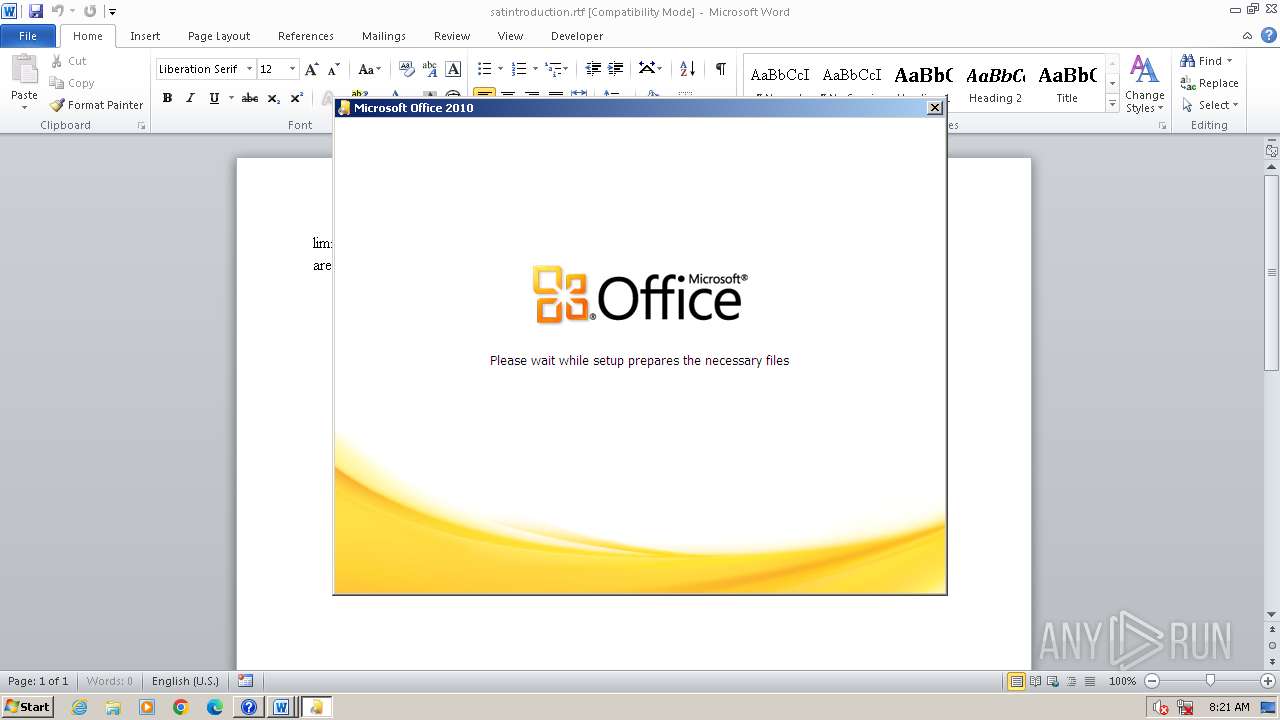Click the Undo arrow in Word's title bar
The image size is (1280, 720).
pyautogui.click(x=57, y=11)
